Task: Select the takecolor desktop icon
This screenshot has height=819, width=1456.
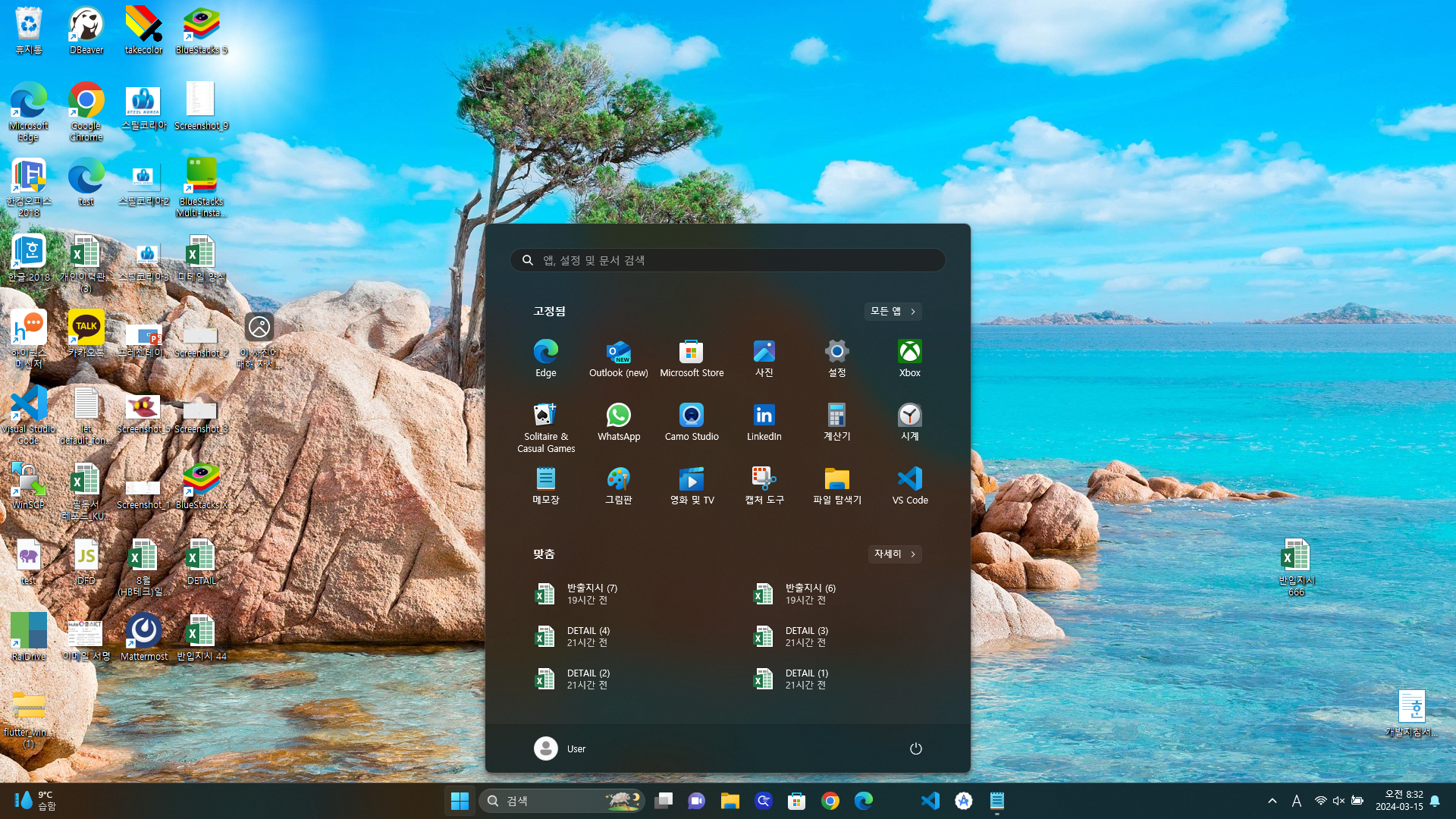Action: (x=144, y=30)
